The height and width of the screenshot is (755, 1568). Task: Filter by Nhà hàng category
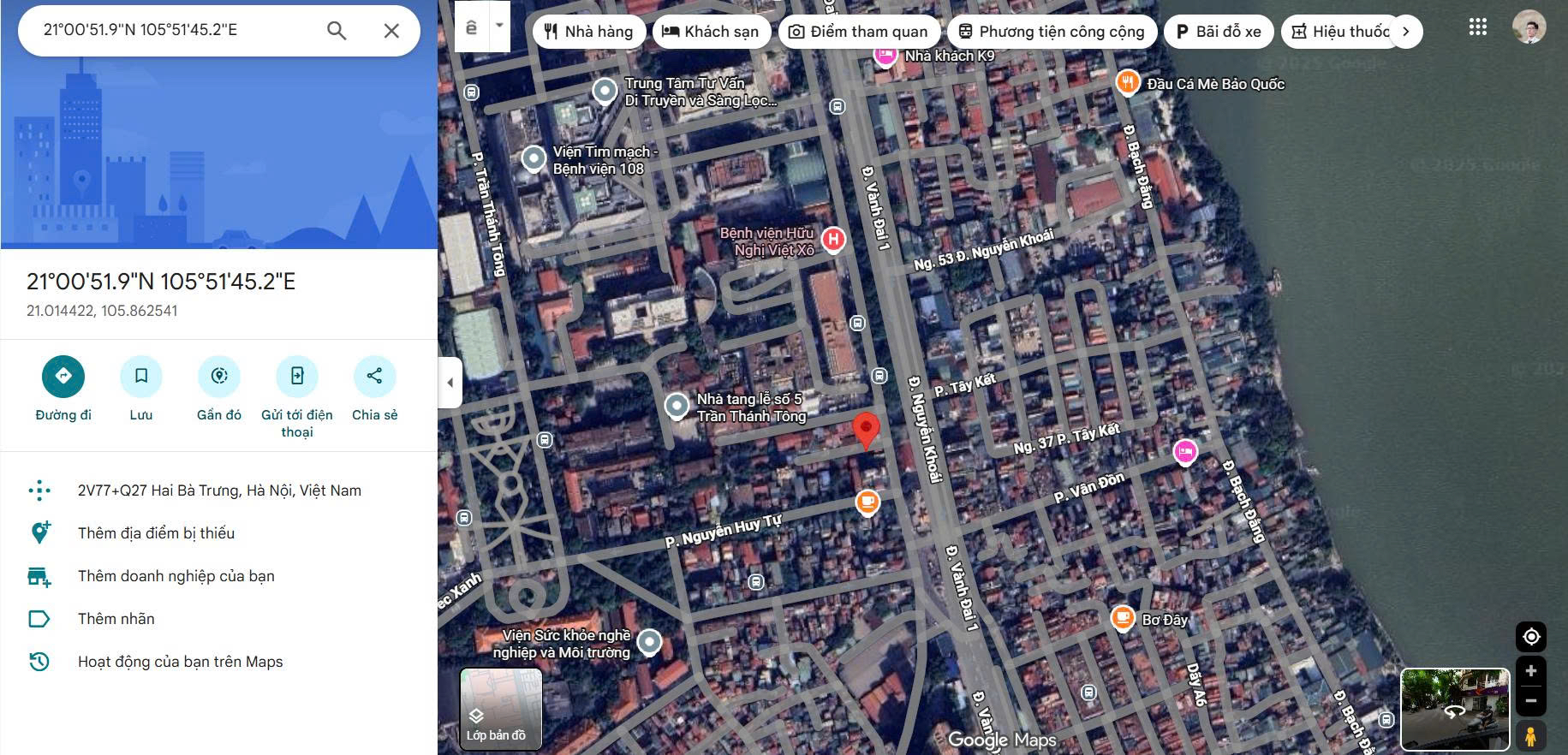pos(589,32)
